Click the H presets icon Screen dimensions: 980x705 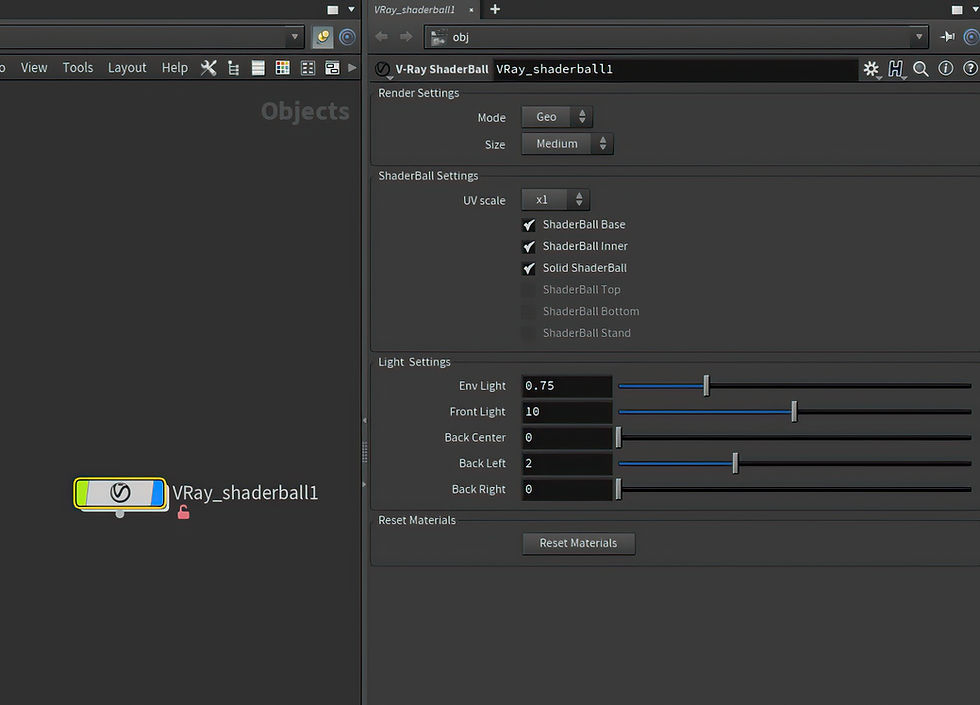[x=896, y=69]
